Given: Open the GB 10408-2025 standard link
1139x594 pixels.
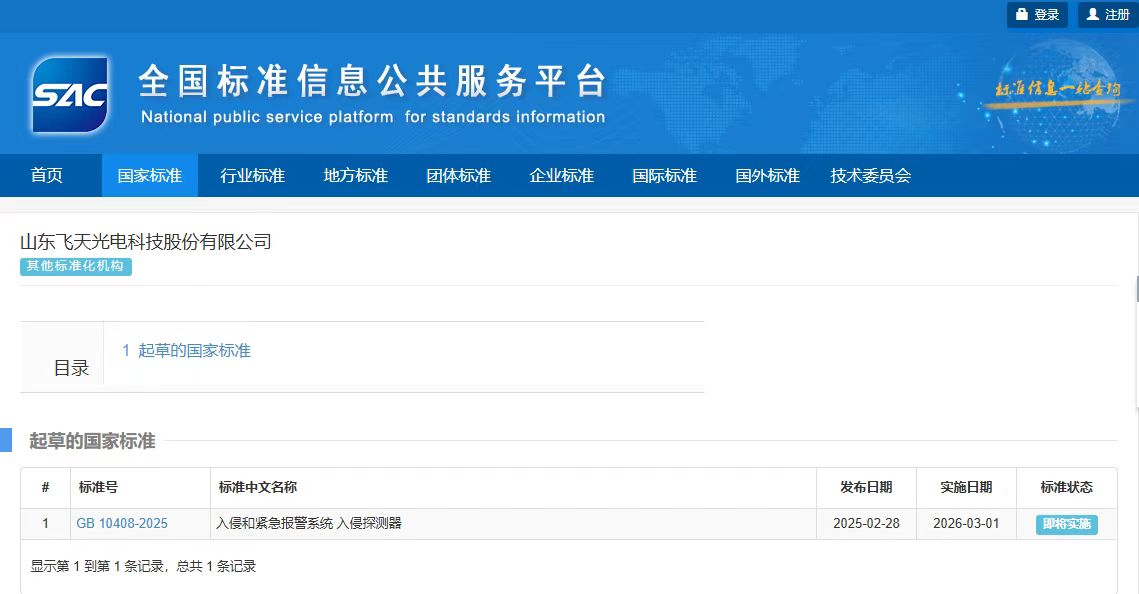Looking at the screenshot, I should (x=122, y=524).
